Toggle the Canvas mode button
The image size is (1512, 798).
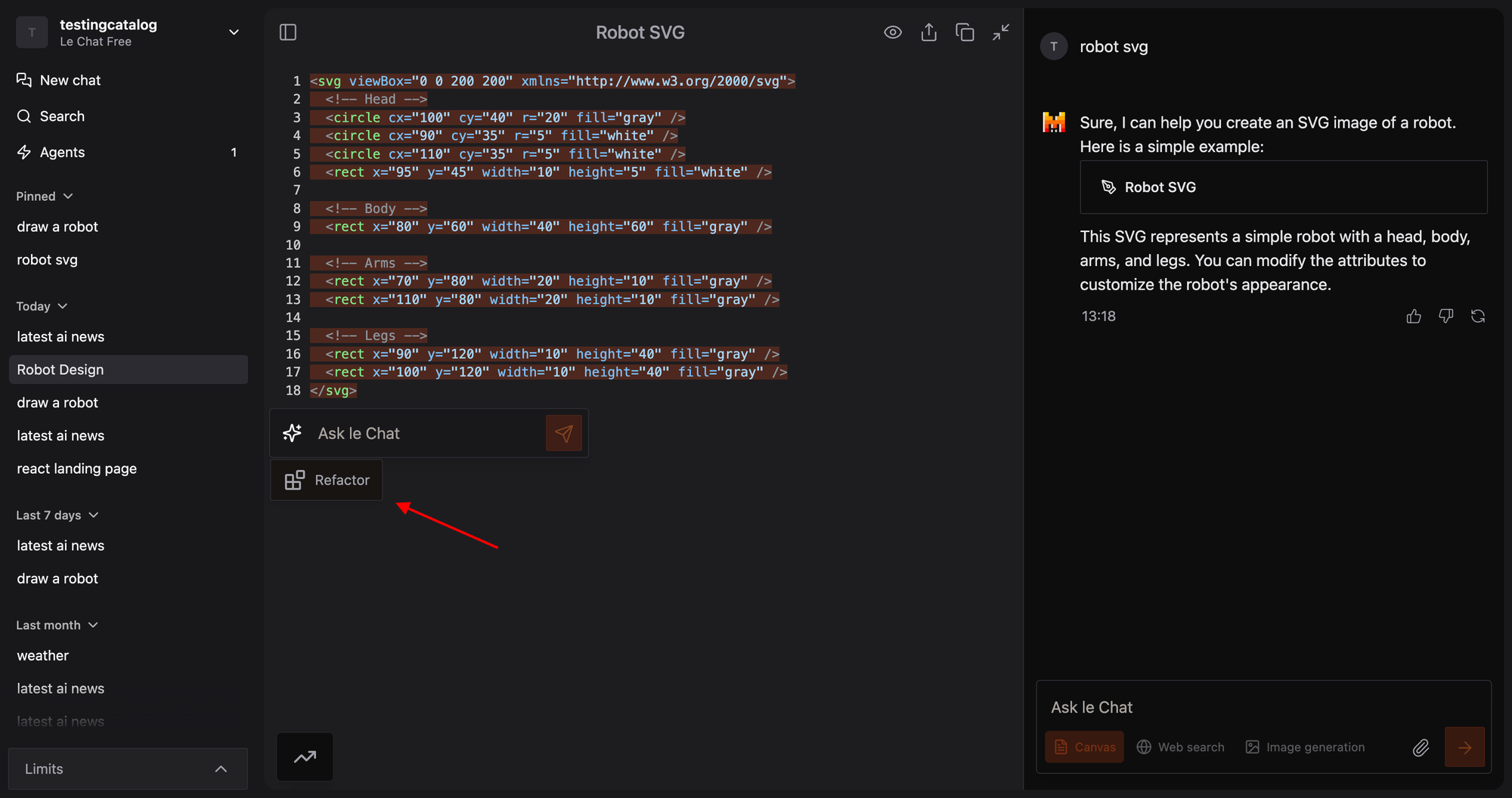pos(1085,747)
